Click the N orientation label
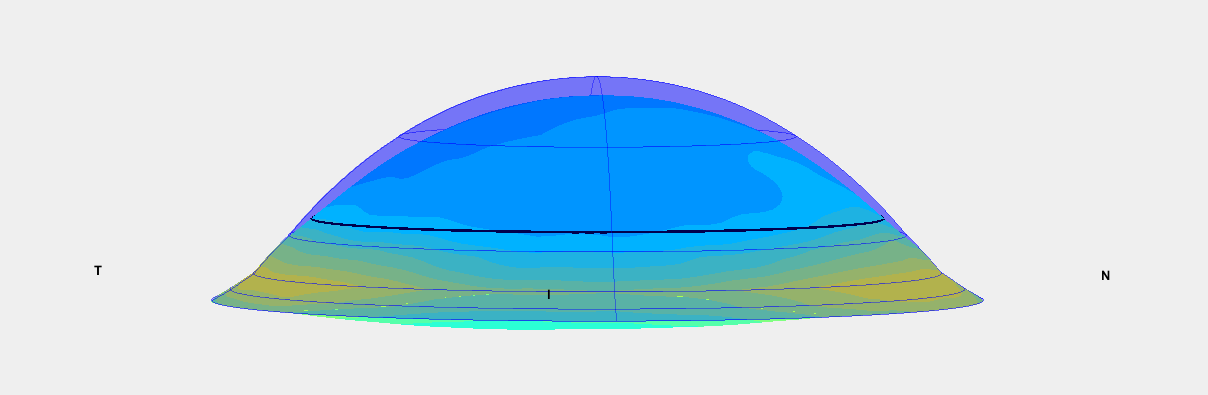This screenshot has height=395, width=1208. [1105, 276]
